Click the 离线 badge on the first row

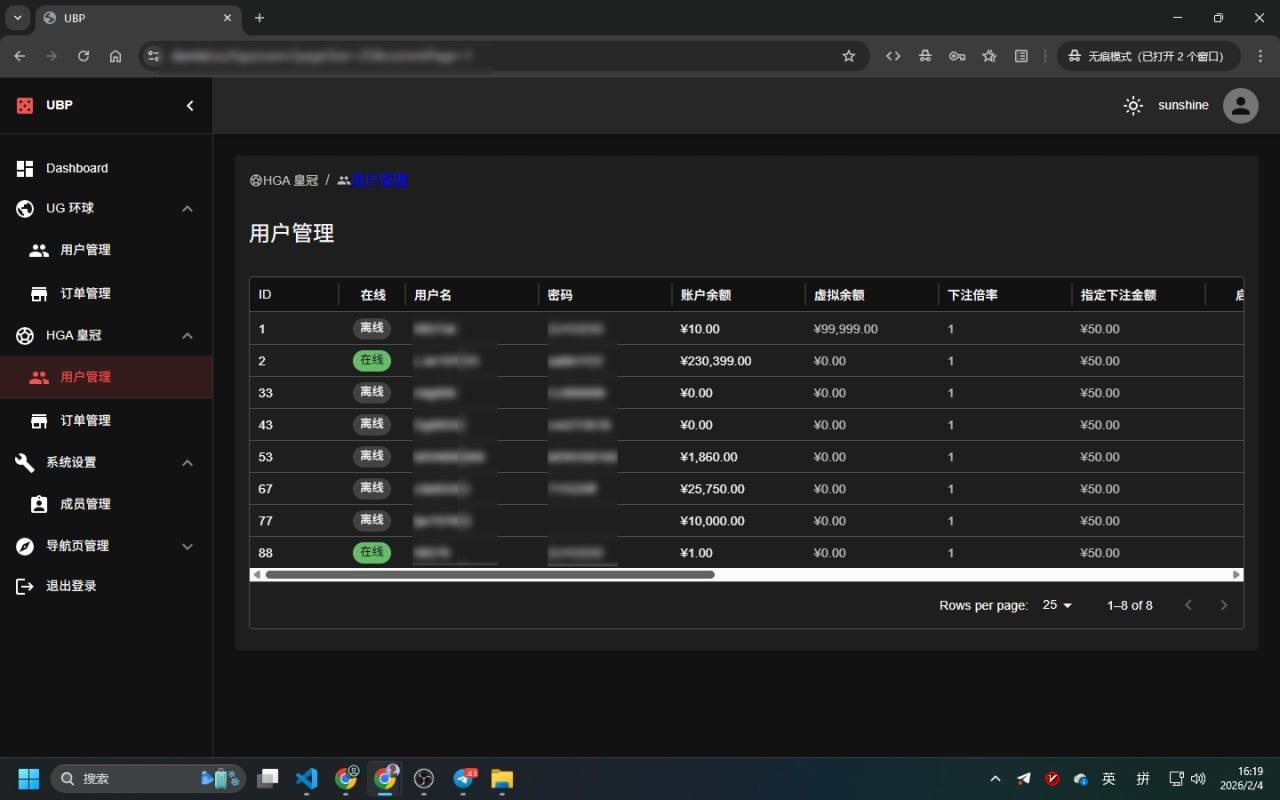point(371,328)
